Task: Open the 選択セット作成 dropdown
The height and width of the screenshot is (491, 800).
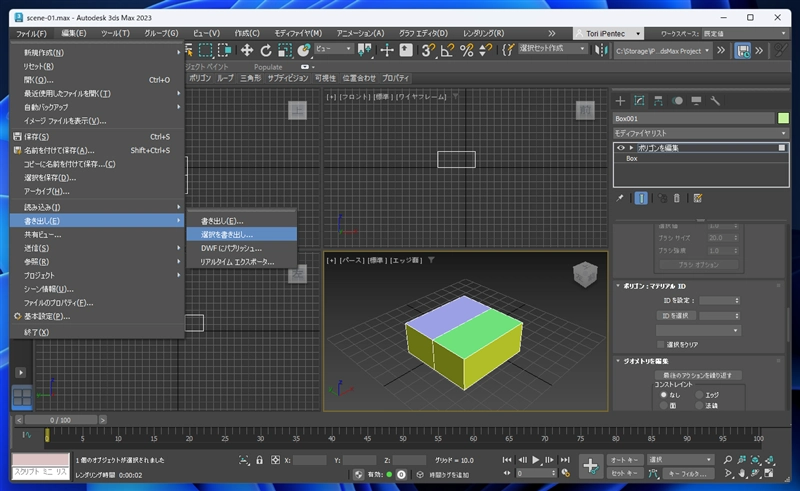Action: pos(553,48)
